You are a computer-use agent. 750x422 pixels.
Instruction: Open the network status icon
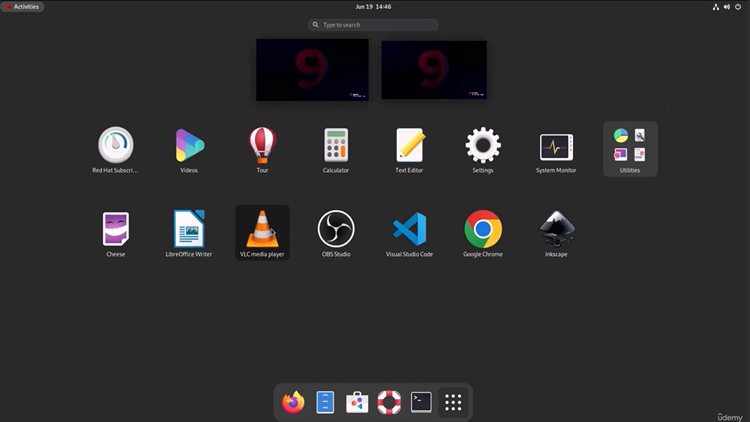(716, 7)
